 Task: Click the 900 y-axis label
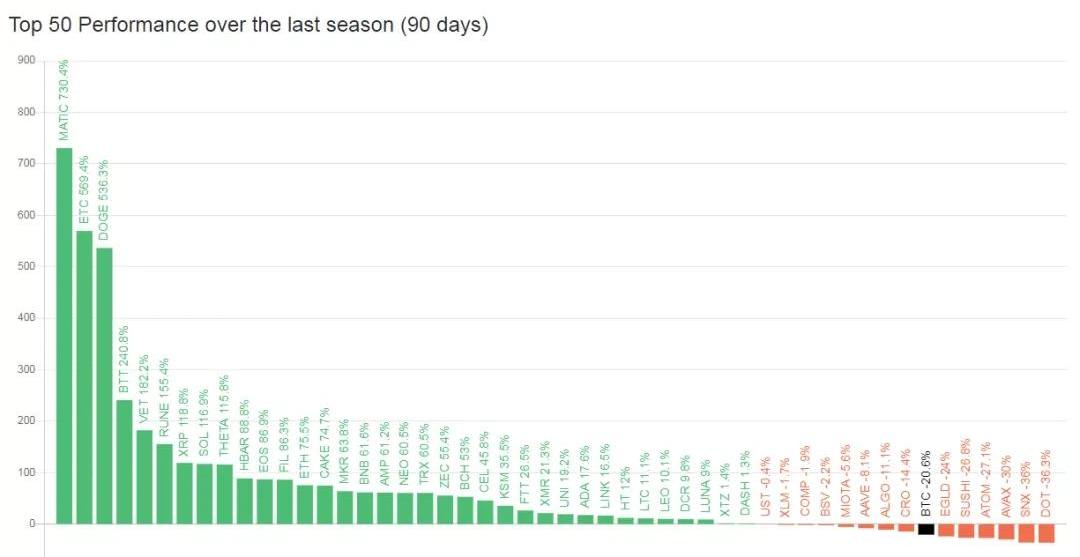27,60
